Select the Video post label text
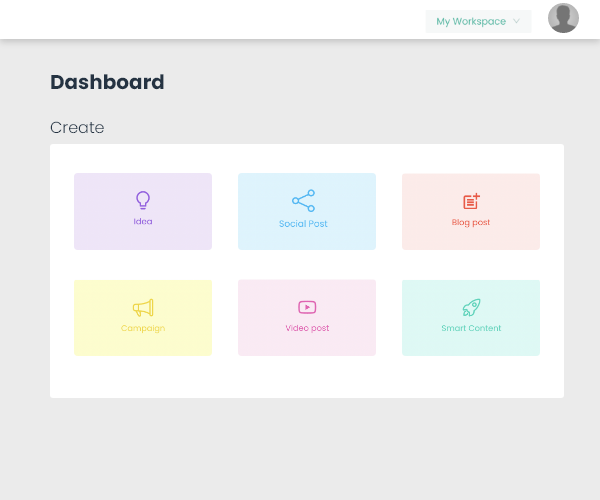 pyautogui.click(x=307, y=328)
